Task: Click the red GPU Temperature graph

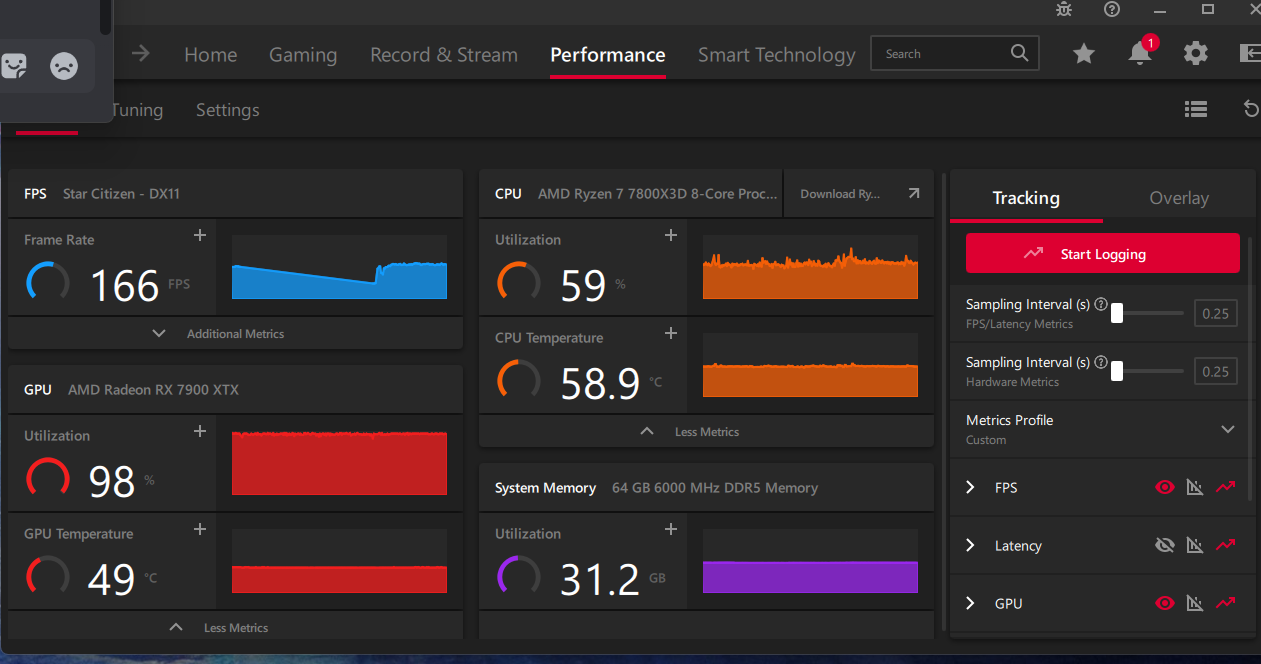Action: coord(340,562)
